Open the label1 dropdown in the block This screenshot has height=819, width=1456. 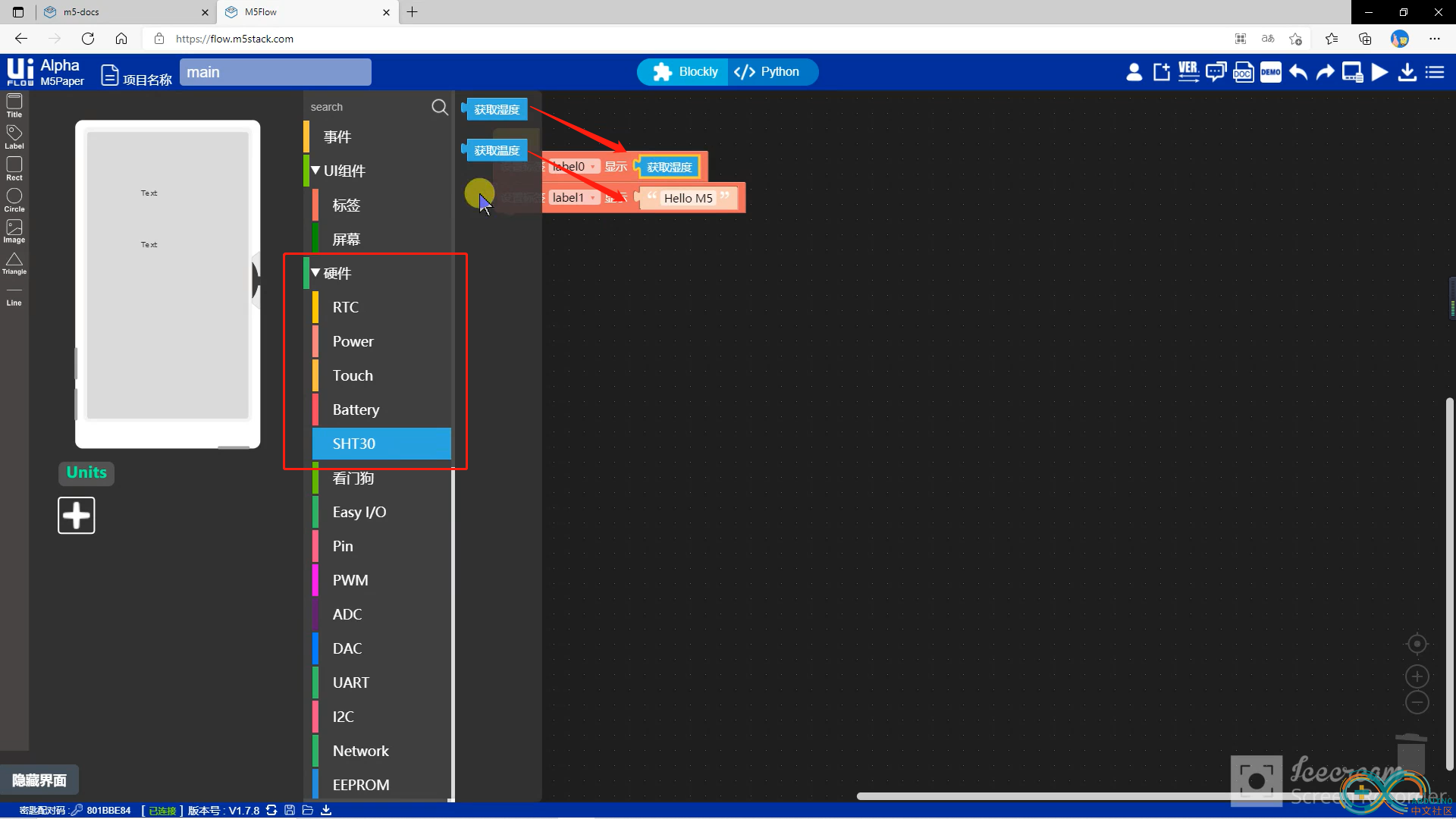(574, 198)
